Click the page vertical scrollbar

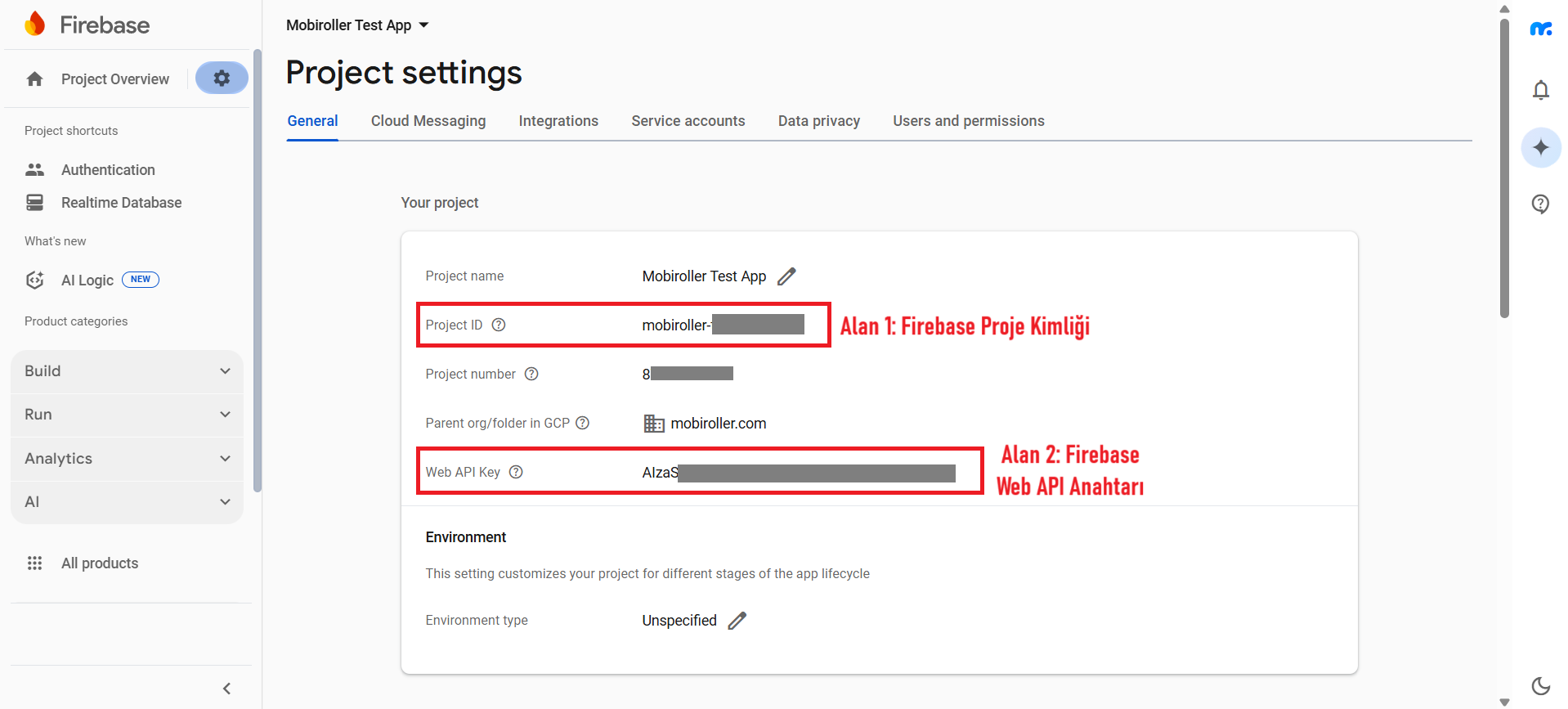click(1504, 168)
